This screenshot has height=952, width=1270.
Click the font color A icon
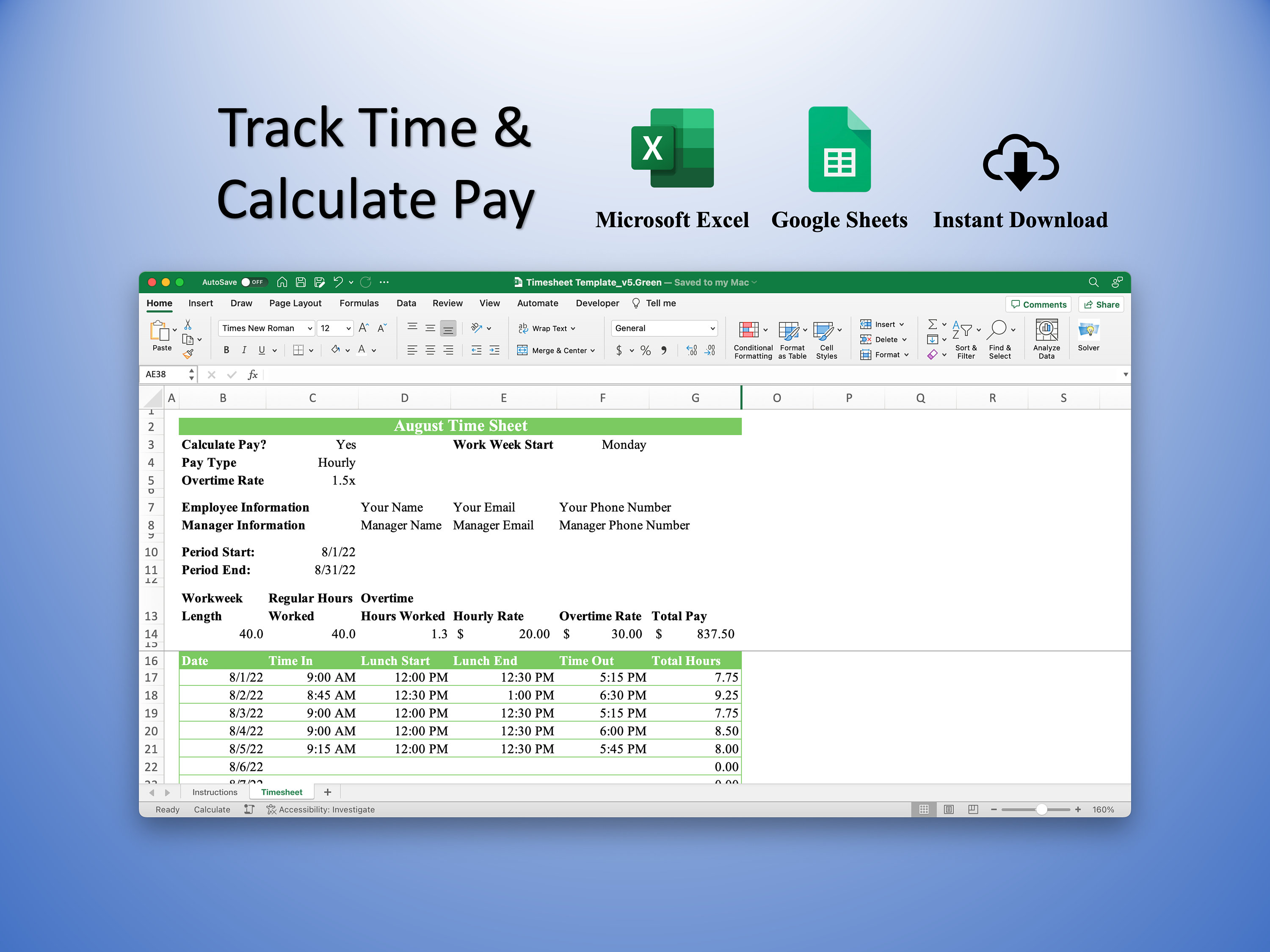(x=362, y=349)
